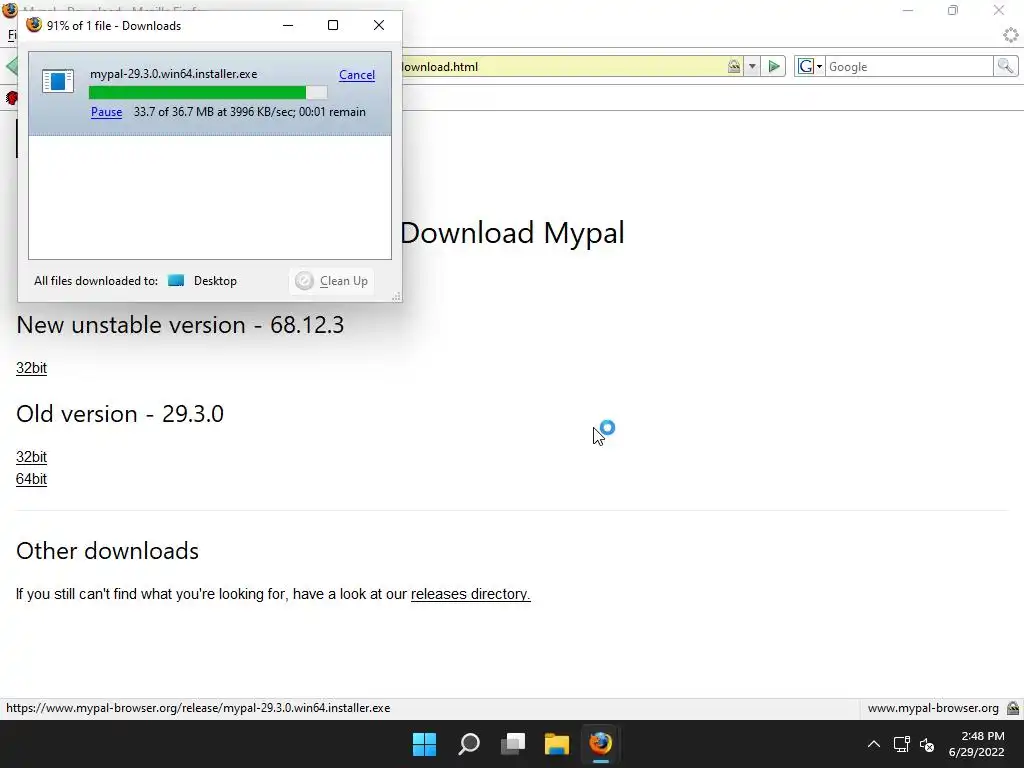Click the green download progress bar

click(x=208, y=93)
